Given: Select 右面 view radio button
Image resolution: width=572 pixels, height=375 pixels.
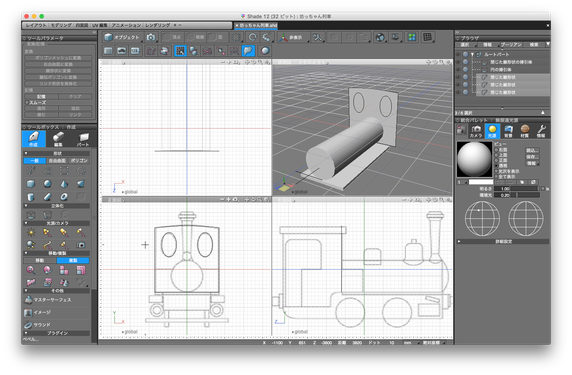Looking at the screenshot, I should click(x=496, y=150).
